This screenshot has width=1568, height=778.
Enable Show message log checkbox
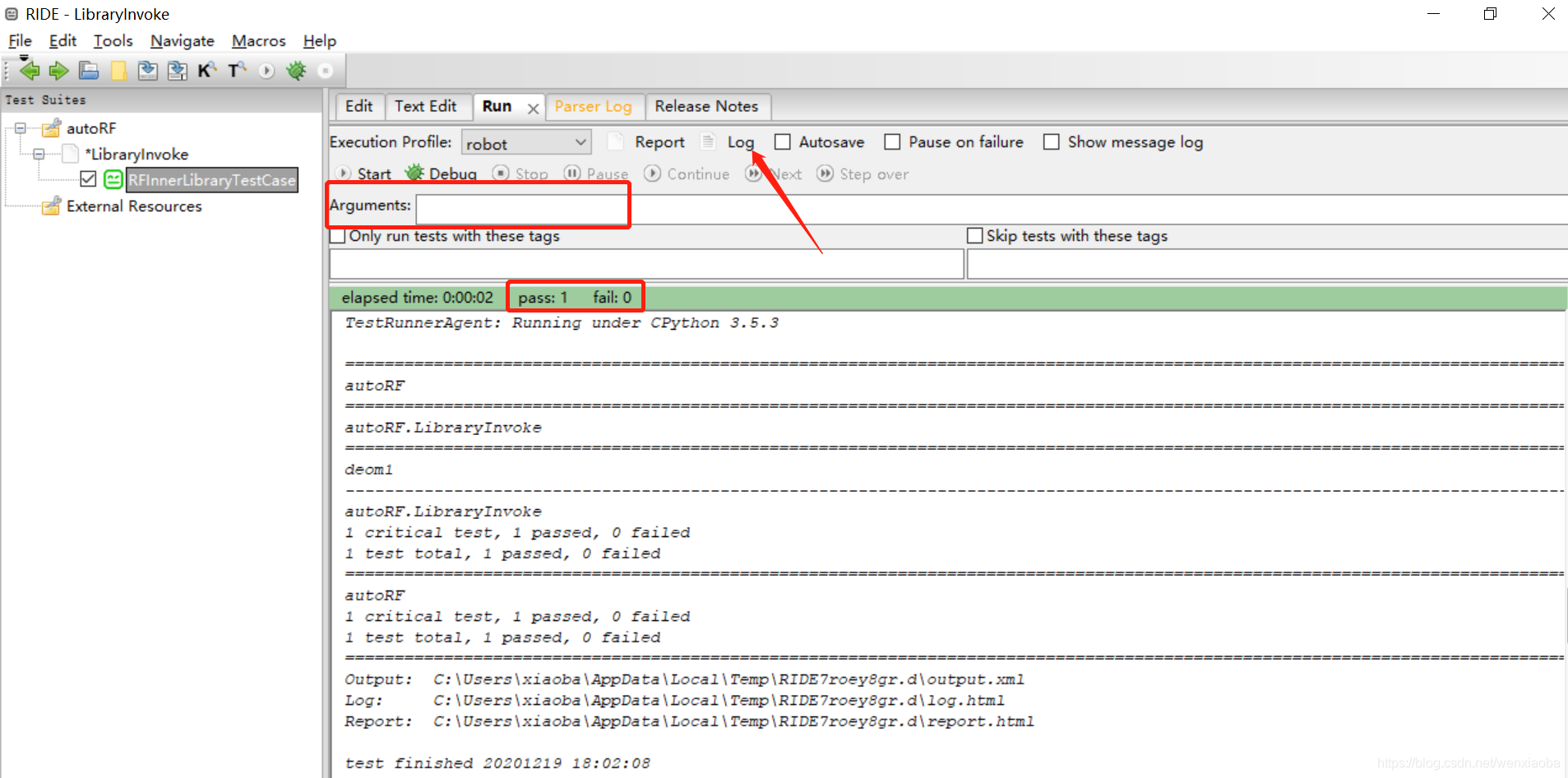pos(1051,142)
